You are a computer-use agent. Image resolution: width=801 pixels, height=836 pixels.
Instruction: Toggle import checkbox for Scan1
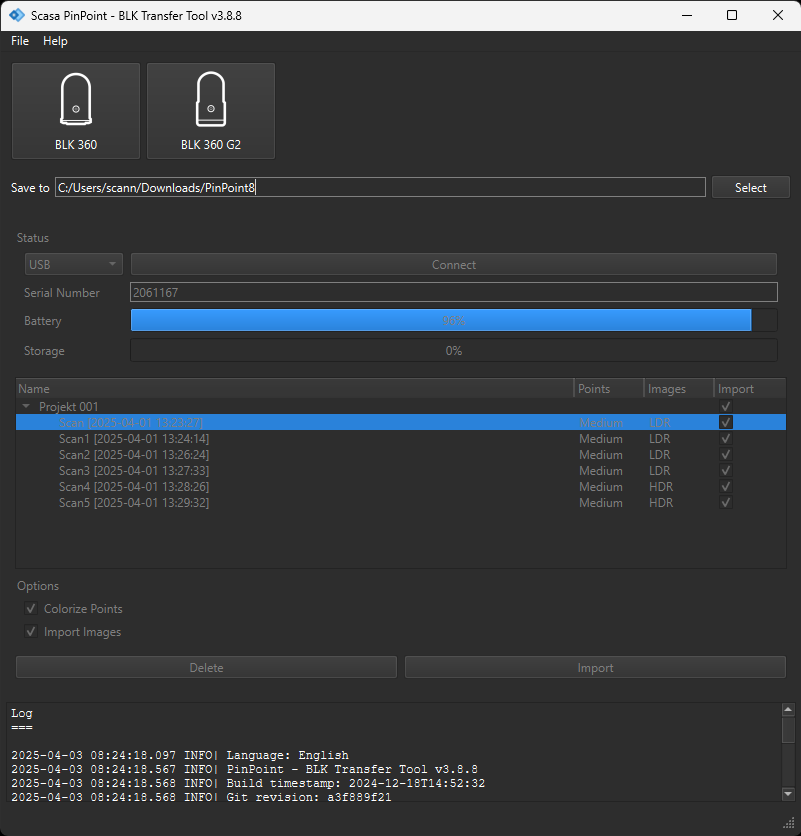click(725, 438)
